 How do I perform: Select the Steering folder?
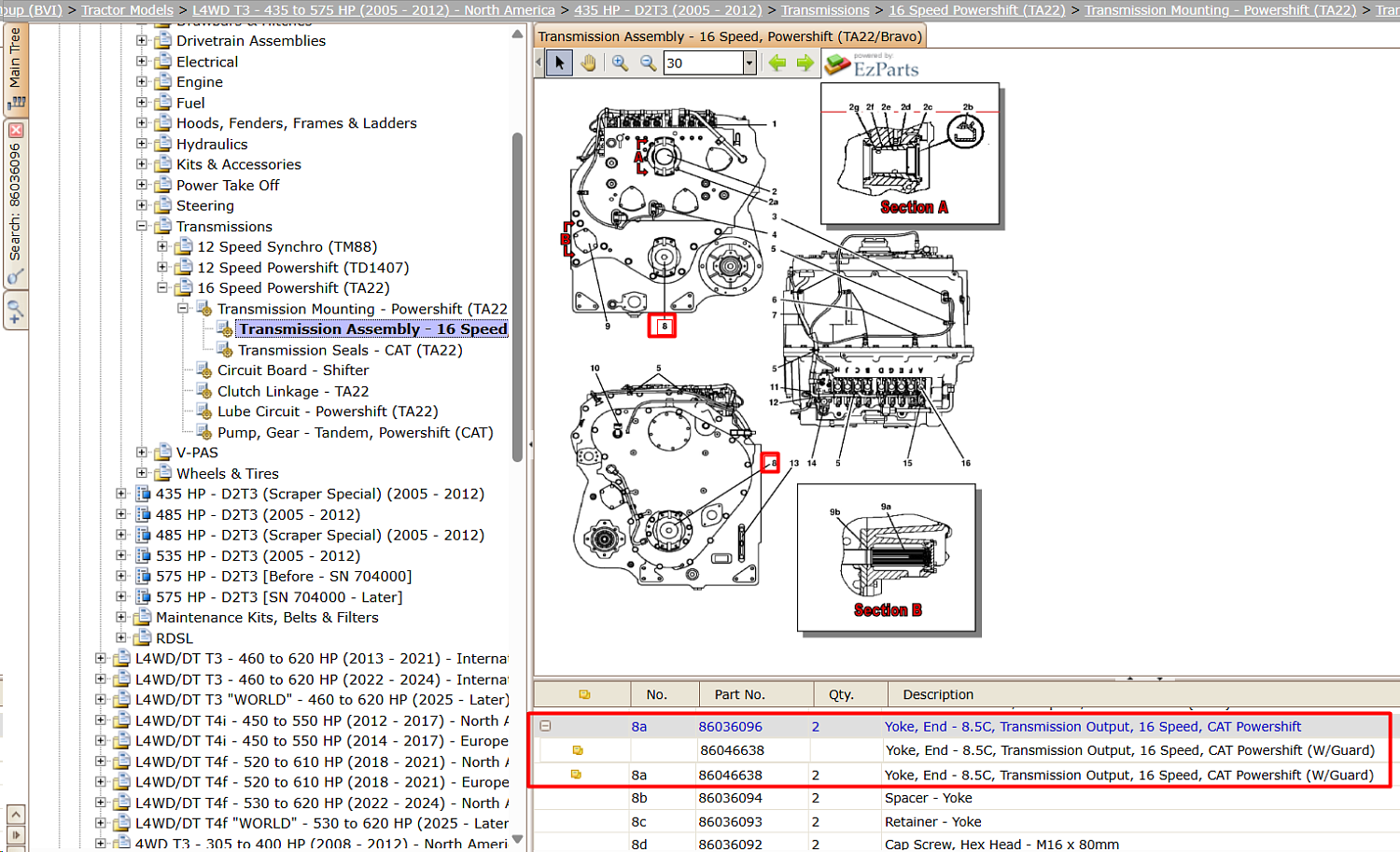[204, 205]
